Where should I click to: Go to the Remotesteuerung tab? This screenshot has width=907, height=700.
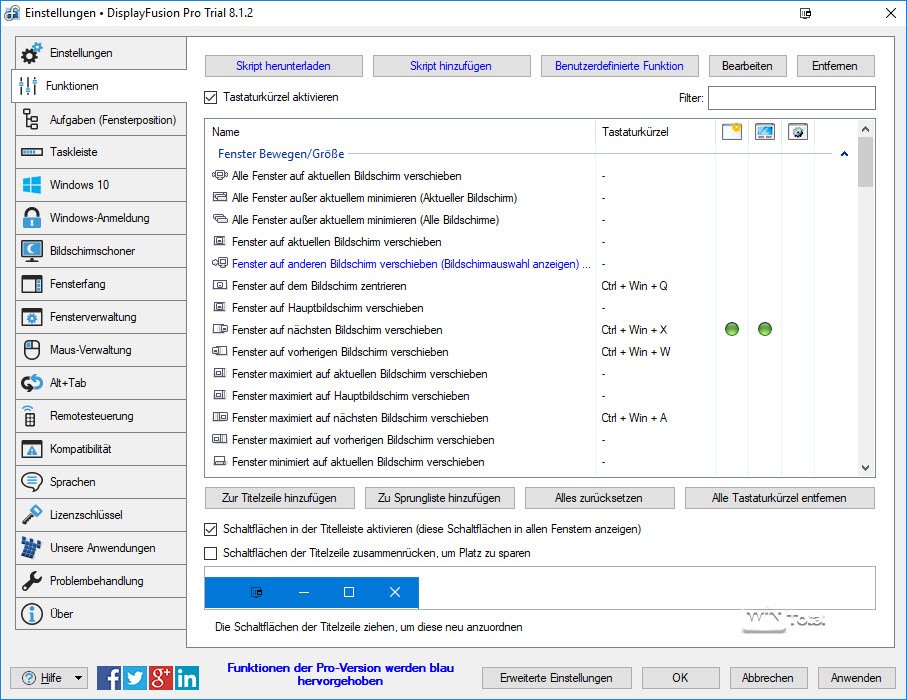(x=101, y=416)
